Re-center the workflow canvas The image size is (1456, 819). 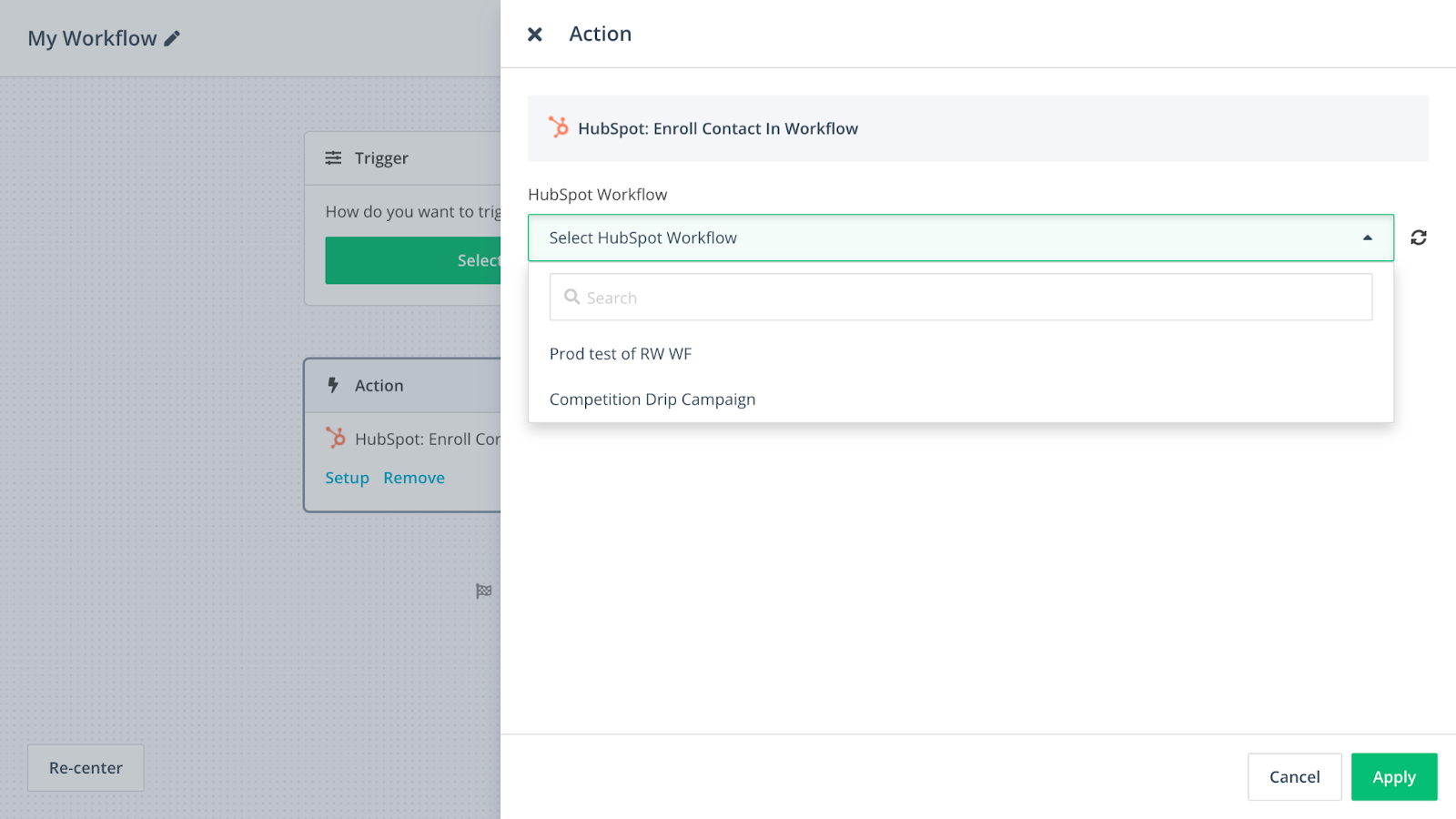click(x=86, y=768)
